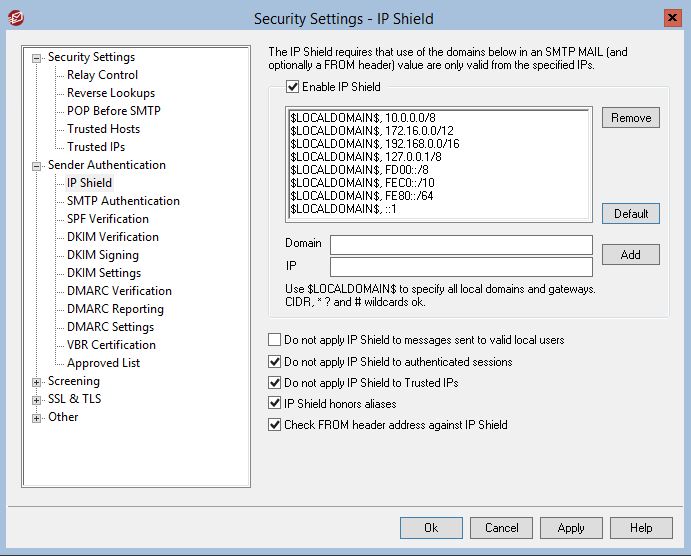Screen dimensions: 691x556
Task: Toggle Check FROM header address against IP Shield
Action: click(x=275, y=425)
